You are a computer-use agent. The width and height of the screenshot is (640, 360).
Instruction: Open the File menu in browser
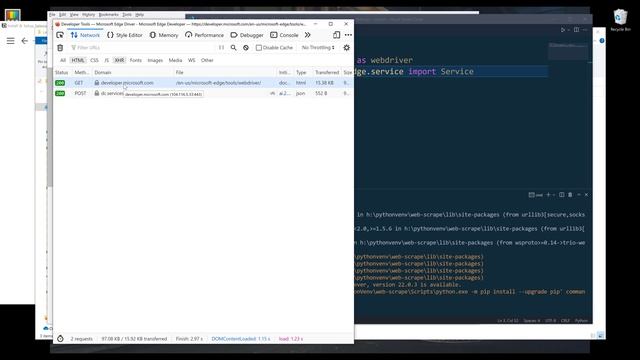click(52, 15)
